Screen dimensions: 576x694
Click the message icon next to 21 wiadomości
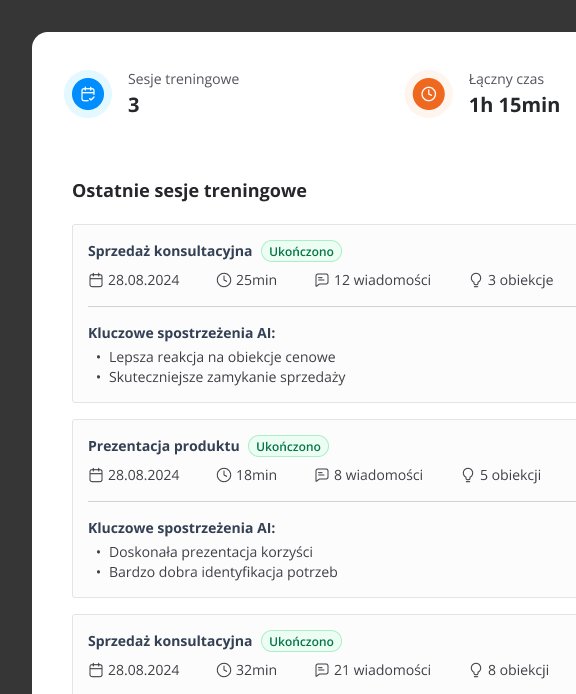[322, 670]
